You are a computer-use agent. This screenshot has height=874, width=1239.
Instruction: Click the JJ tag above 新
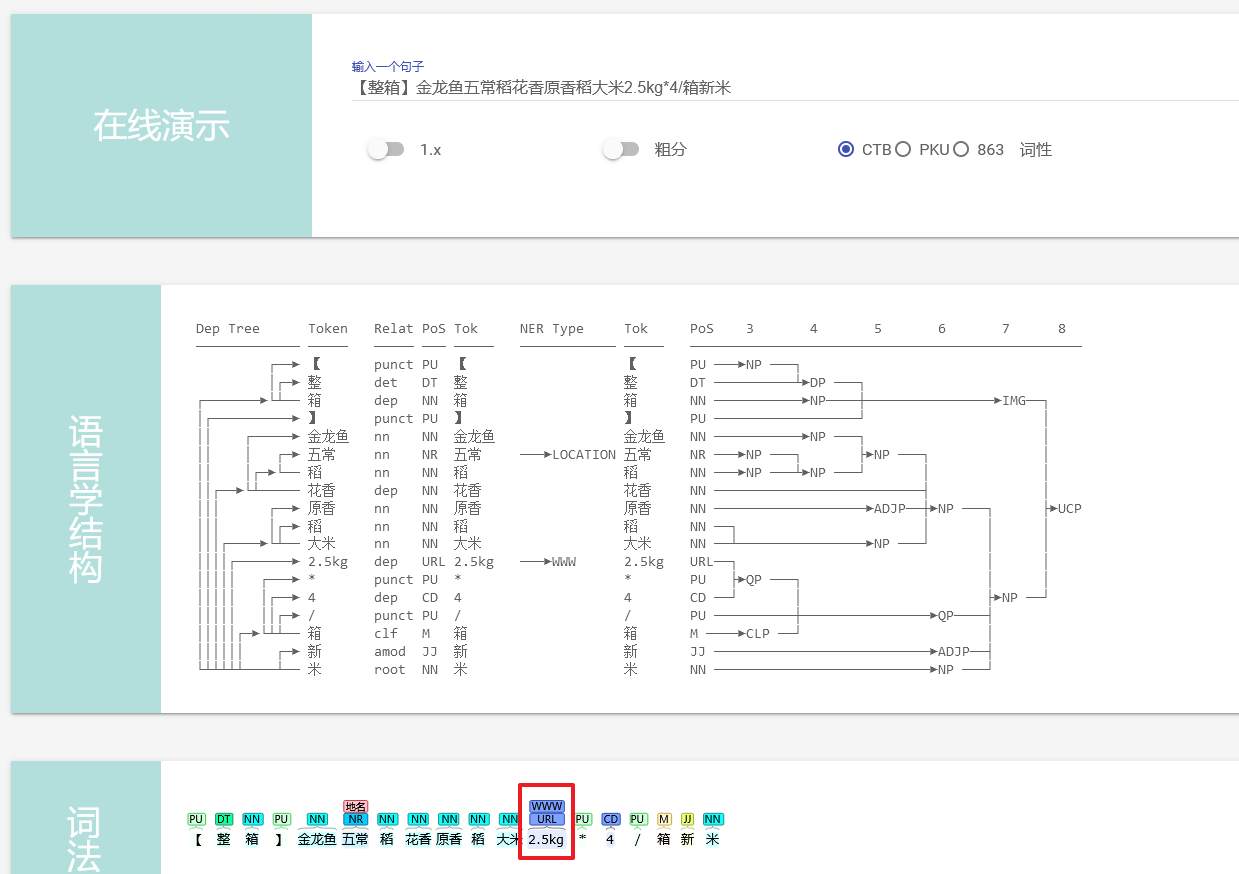pyautogui.click(x=688, y=818)
